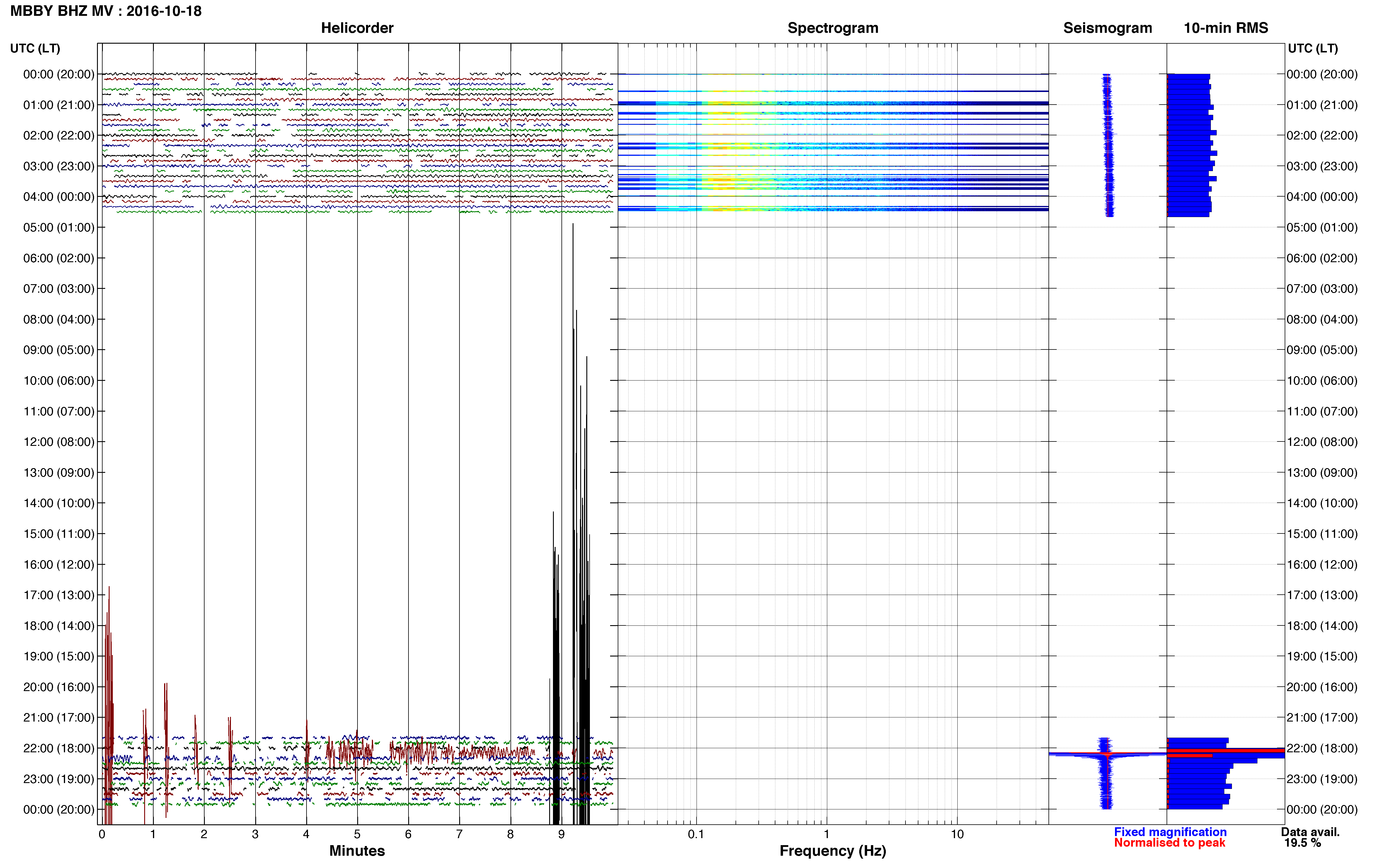Click the left 12:00 (08:00) time label
Image resolution: width=1389 pixels, height=868 pixels.
click(59, 442)
